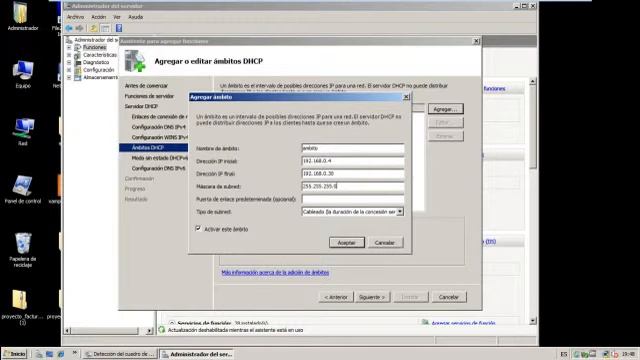Click the Máscara de subred field
The image size is (640, 360).
coord(353,186)
